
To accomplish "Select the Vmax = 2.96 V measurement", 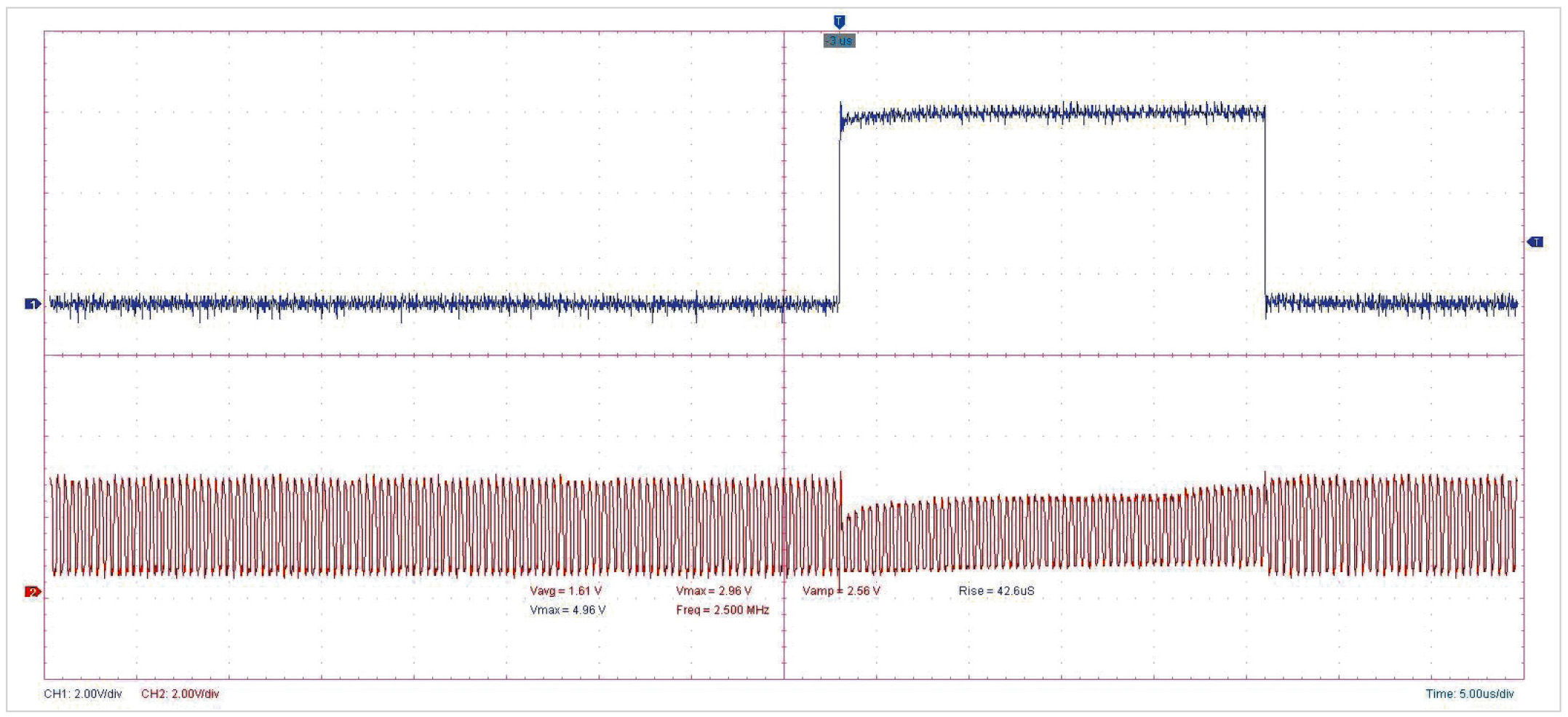I will tap(713, 591).
